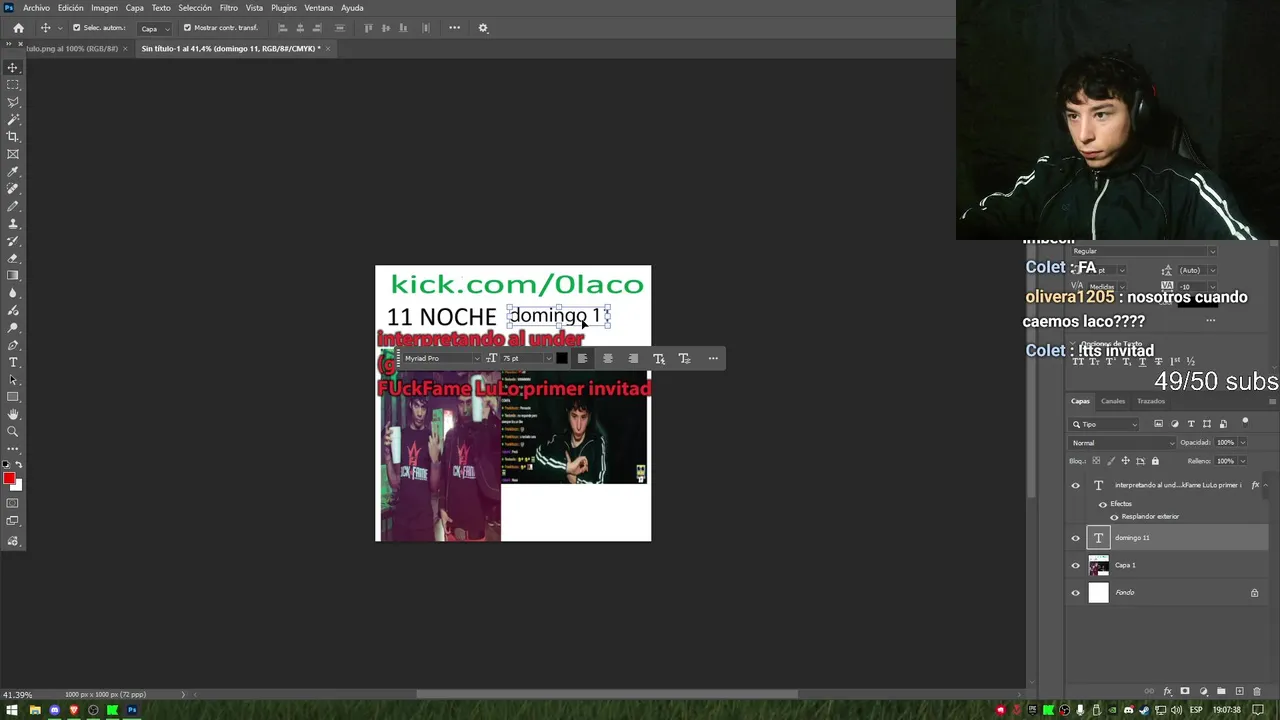Select the Eyedropper tool
The height and width of the screenshot is (720, 1280).
pos(13,171)
